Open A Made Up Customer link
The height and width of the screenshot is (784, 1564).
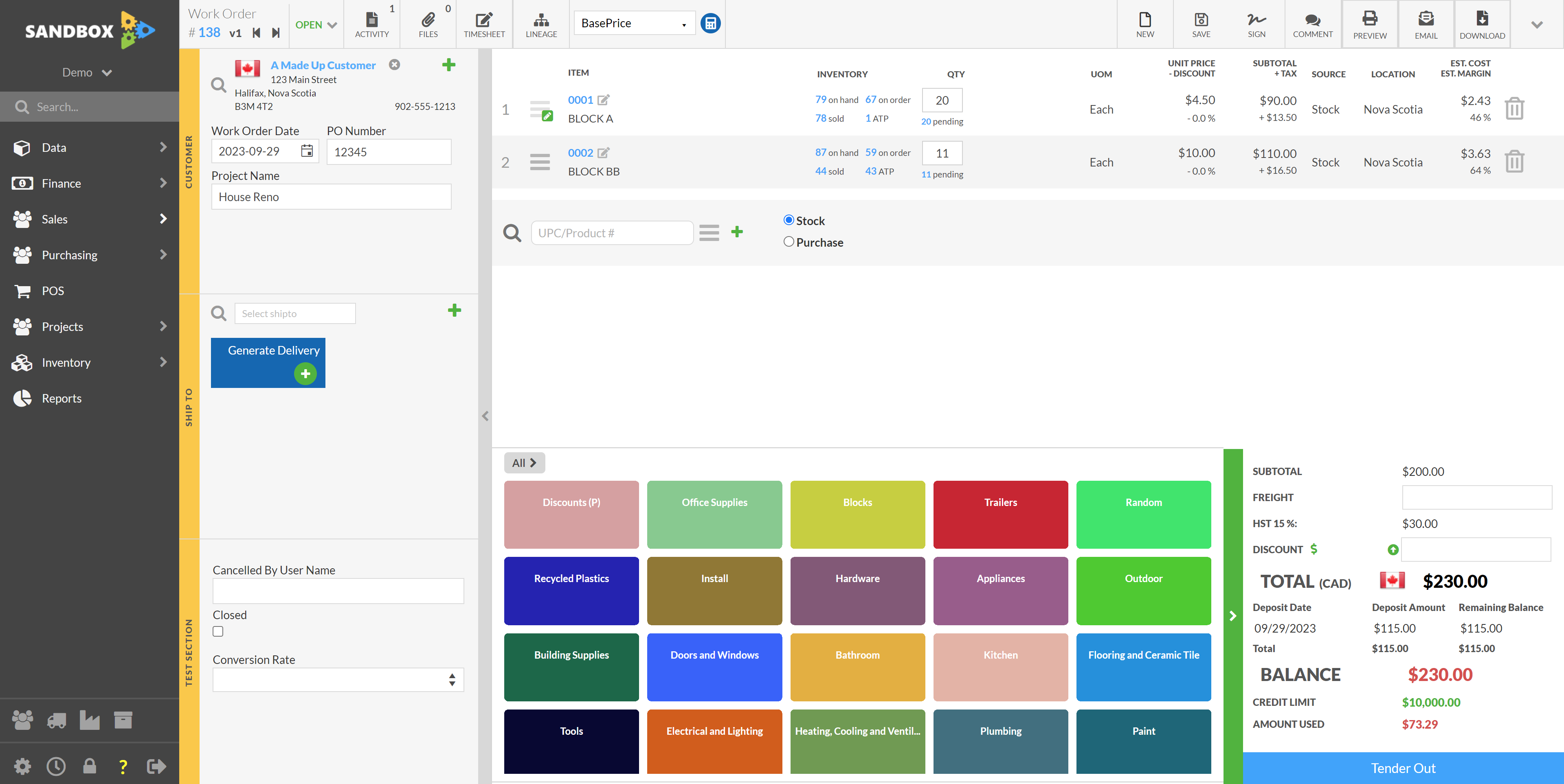click(323, 65)
